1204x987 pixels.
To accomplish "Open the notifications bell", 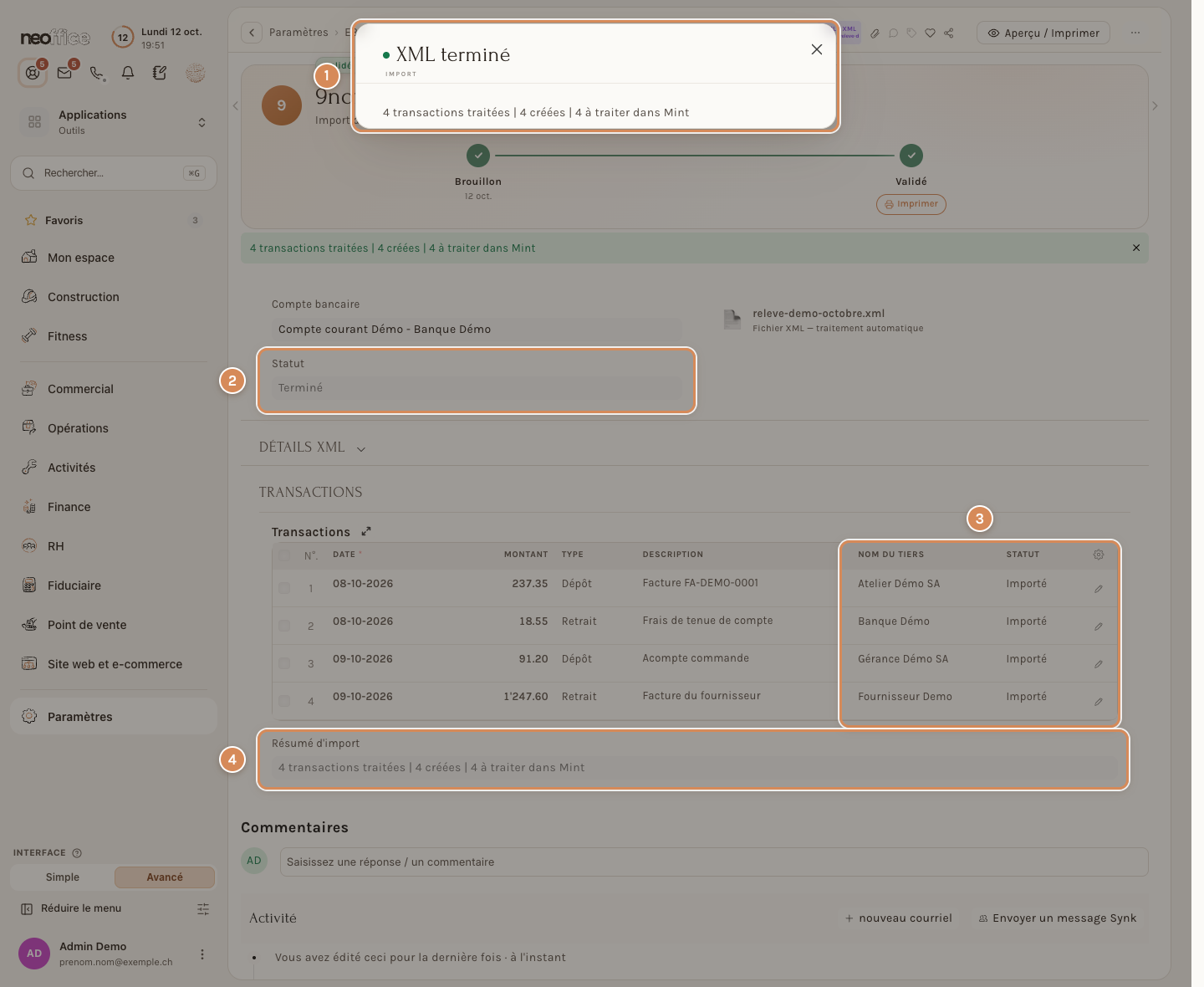I will click(128, 73).
